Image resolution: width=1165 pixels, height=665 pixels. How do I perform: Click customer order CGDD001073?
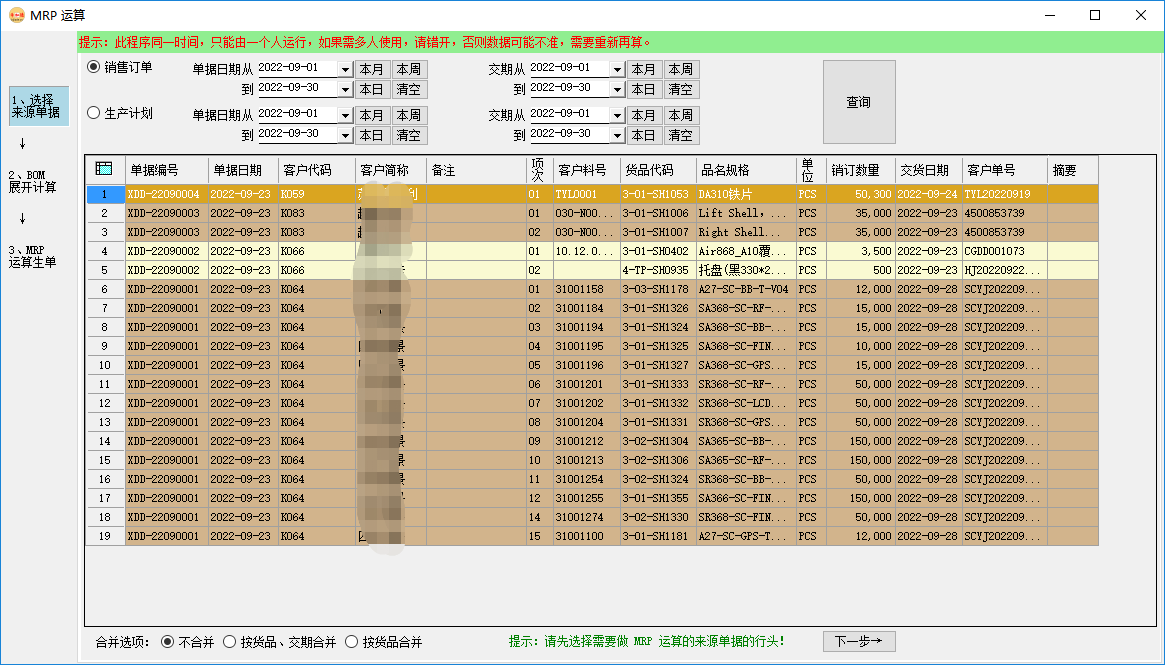[x=1004, y=251]
